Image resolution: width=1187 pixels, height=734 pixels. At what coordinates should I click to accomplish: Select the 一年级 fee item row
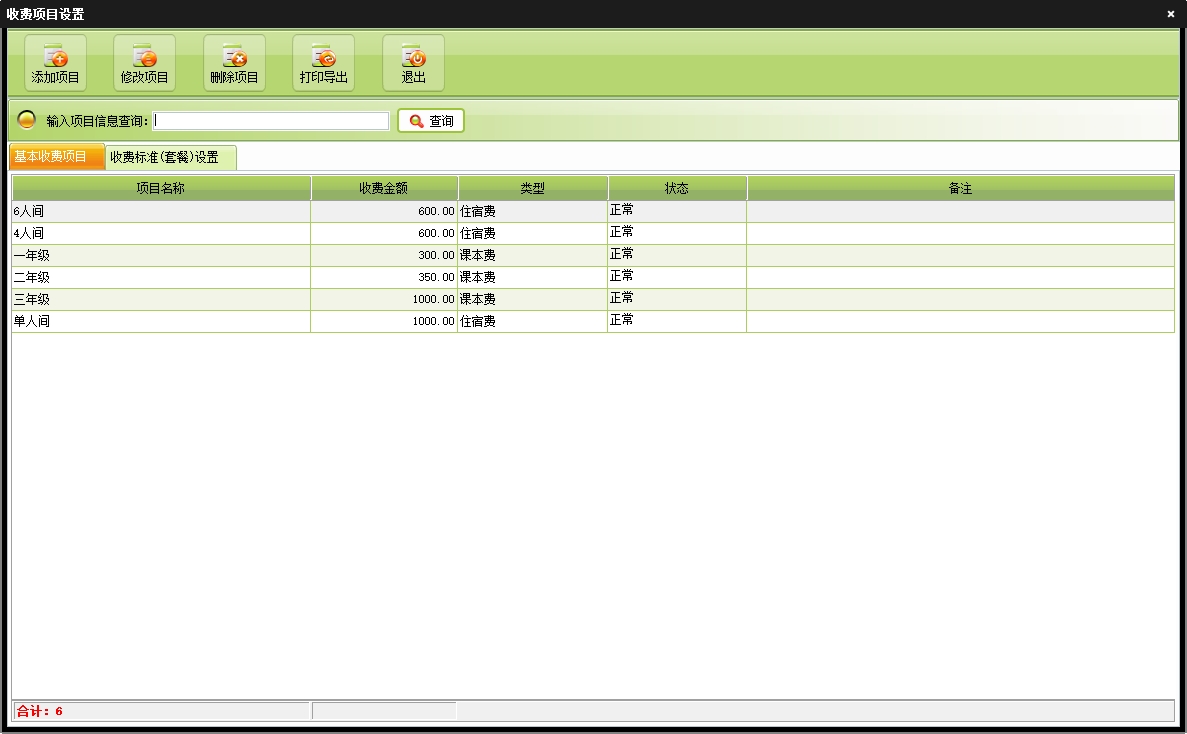(160, 255)
